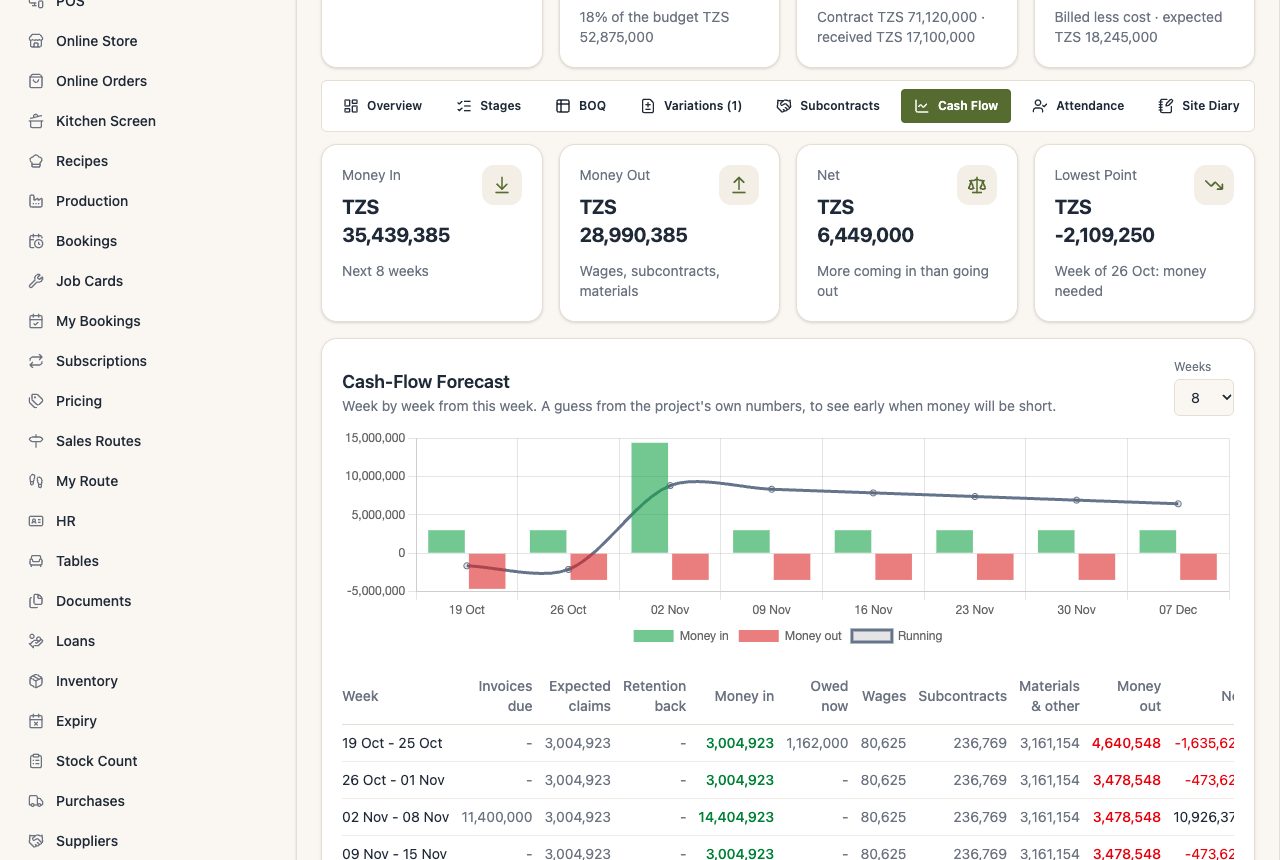Viewport: 1280px width, 860px height.
Task: Click the Bookings calendar icon
Action: click(x=36, y=241)
